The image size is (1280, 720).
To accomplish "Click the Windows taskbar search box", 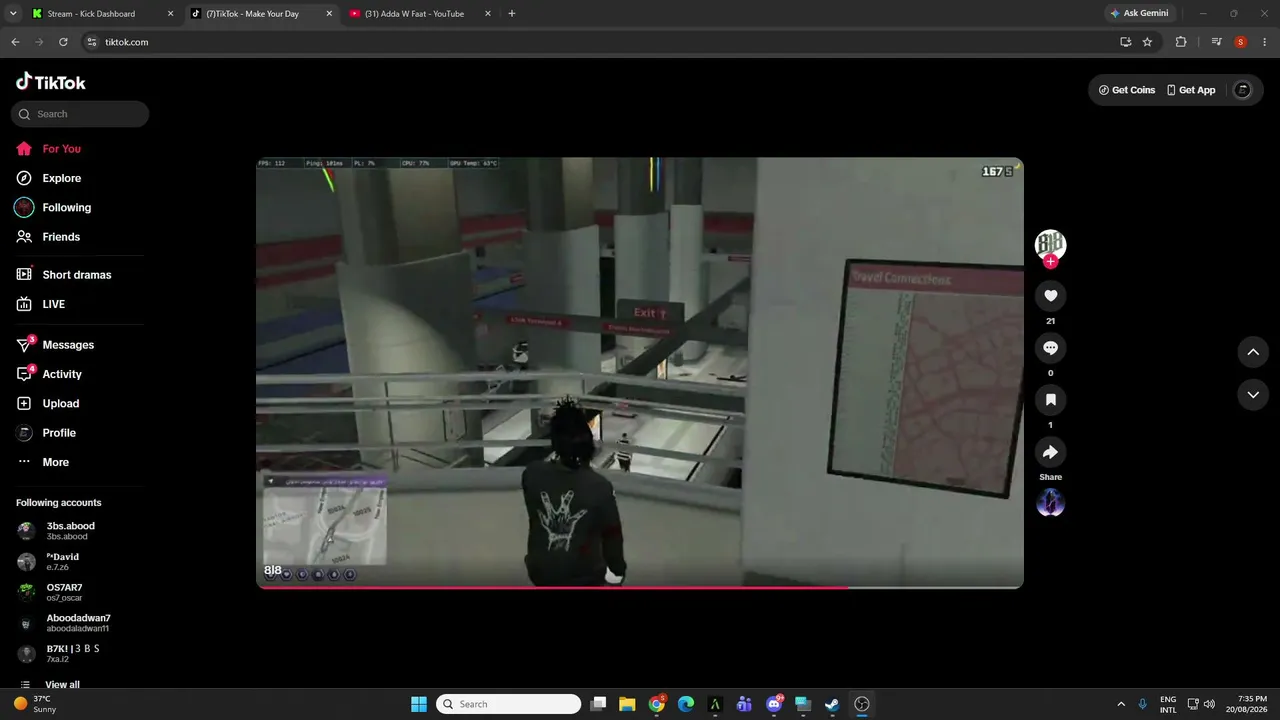I will pyautogui.click(x=509, y=704).
